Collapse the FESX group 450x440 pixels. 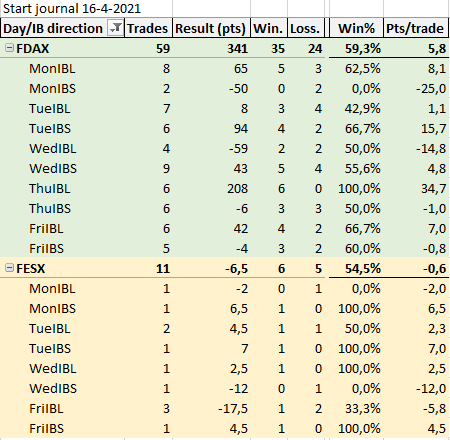click(x=9, y=268)
